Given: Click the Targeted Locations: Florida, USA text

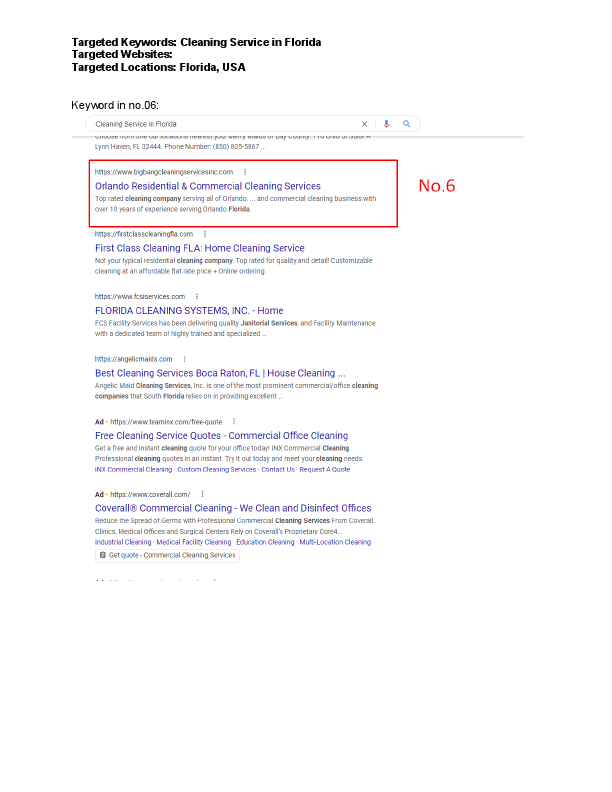Looking at the screenshot, I should click(158, 68).
